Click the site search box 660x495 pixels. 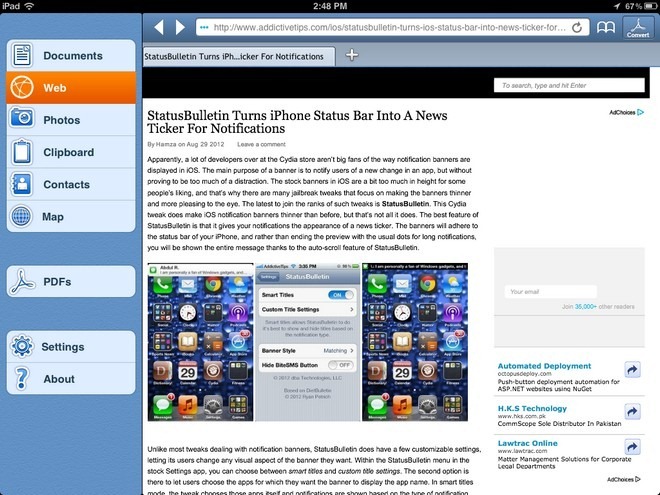point(569,85)
